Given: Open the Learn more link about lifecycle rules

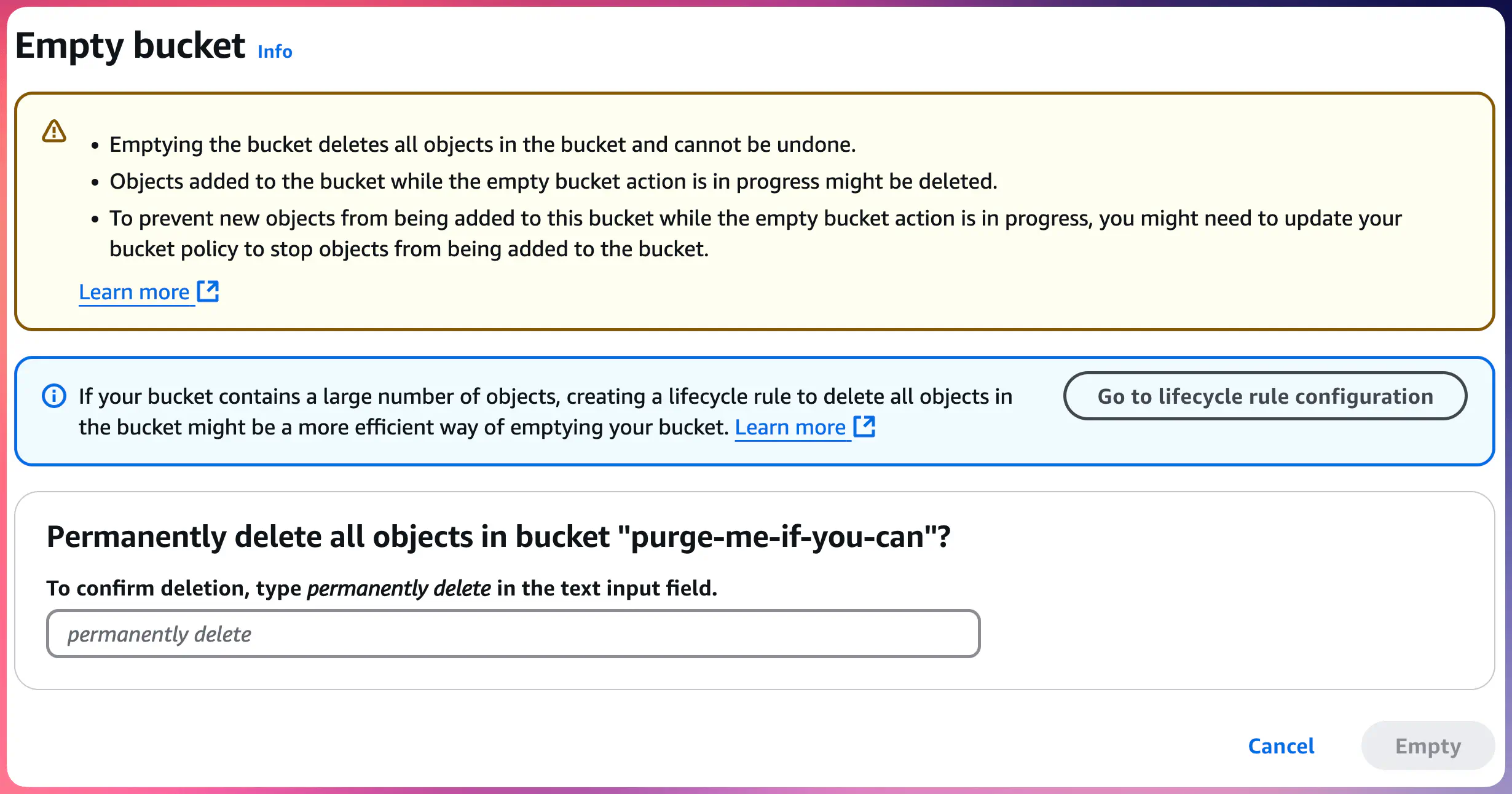Looking at the screenshot, I should pos(791,426).
